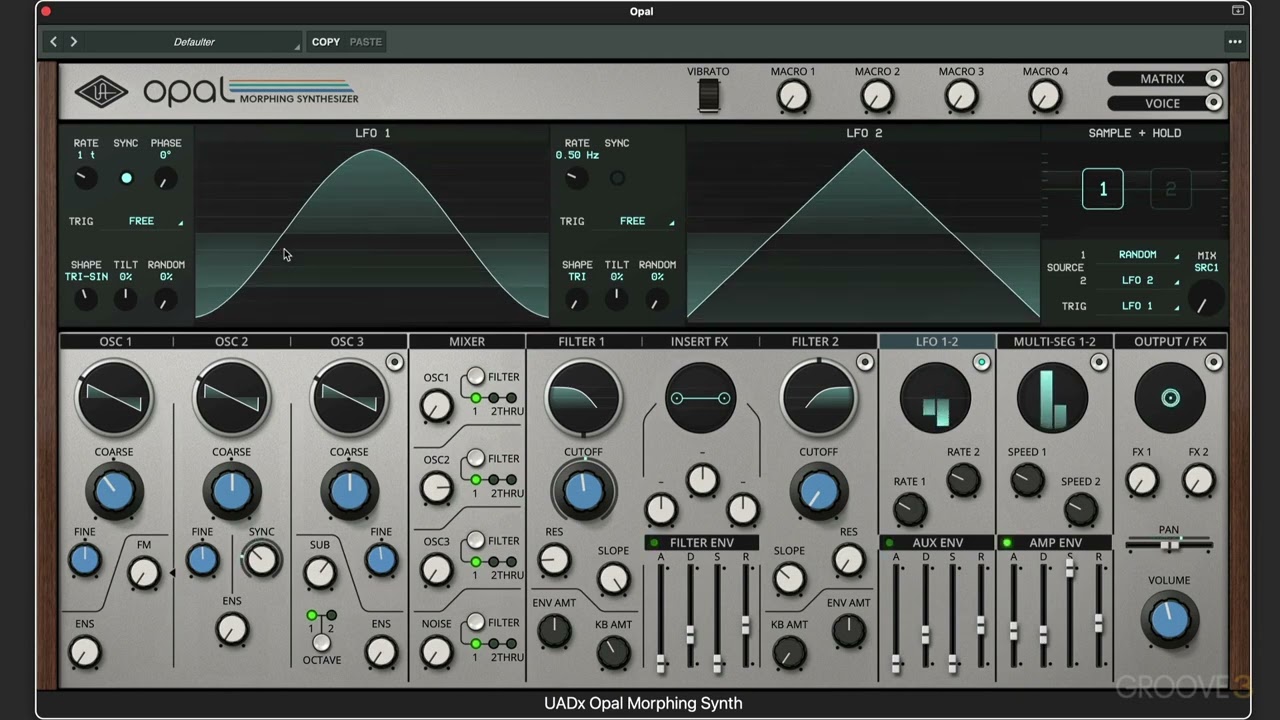Expand the oscillator section panel button
Image resolution: width=1280 pixels, height=720 pixels.
point(395,362)
